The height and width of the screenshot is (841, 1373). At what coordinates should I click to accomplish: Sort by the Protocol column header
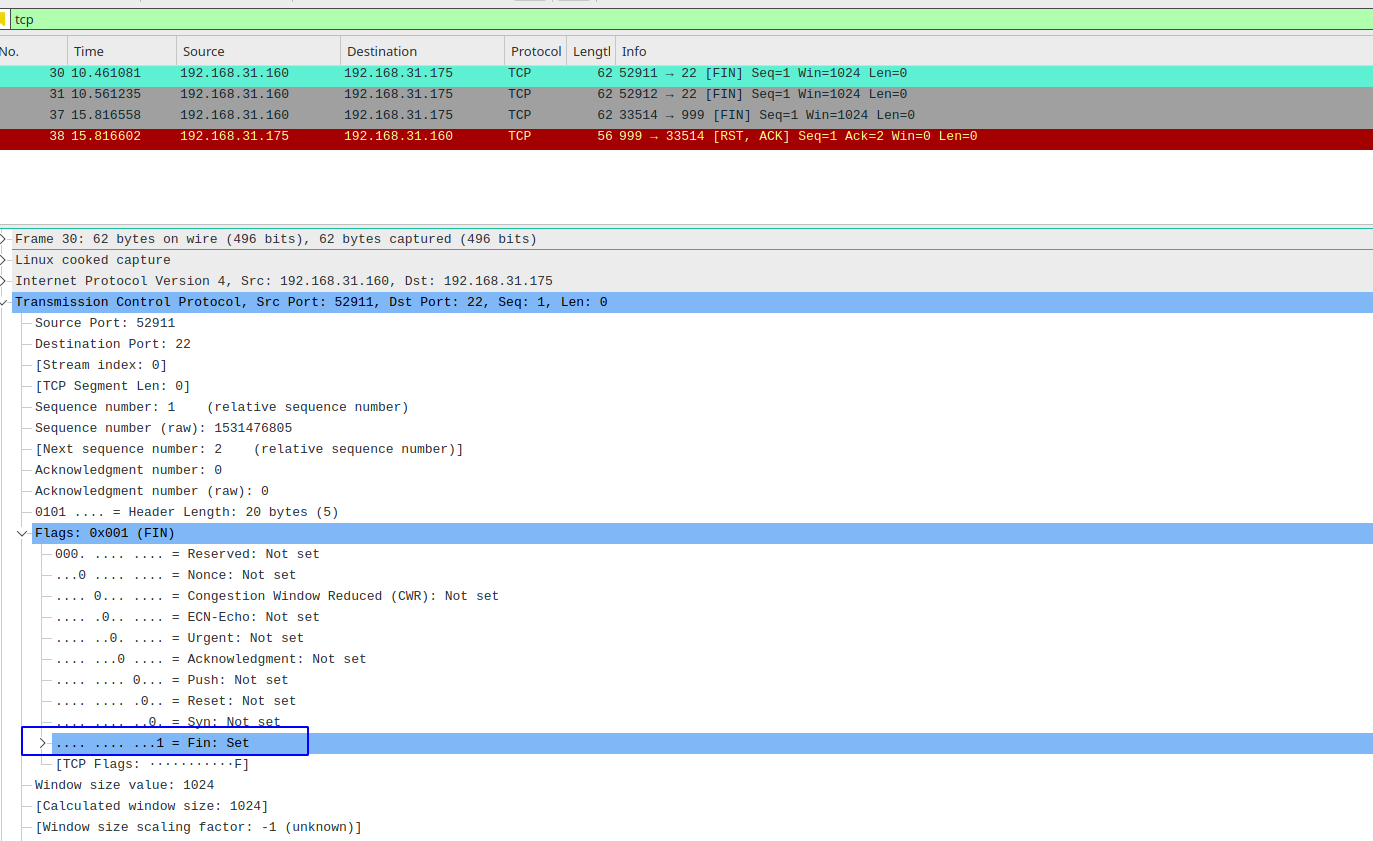pos(536,51)
